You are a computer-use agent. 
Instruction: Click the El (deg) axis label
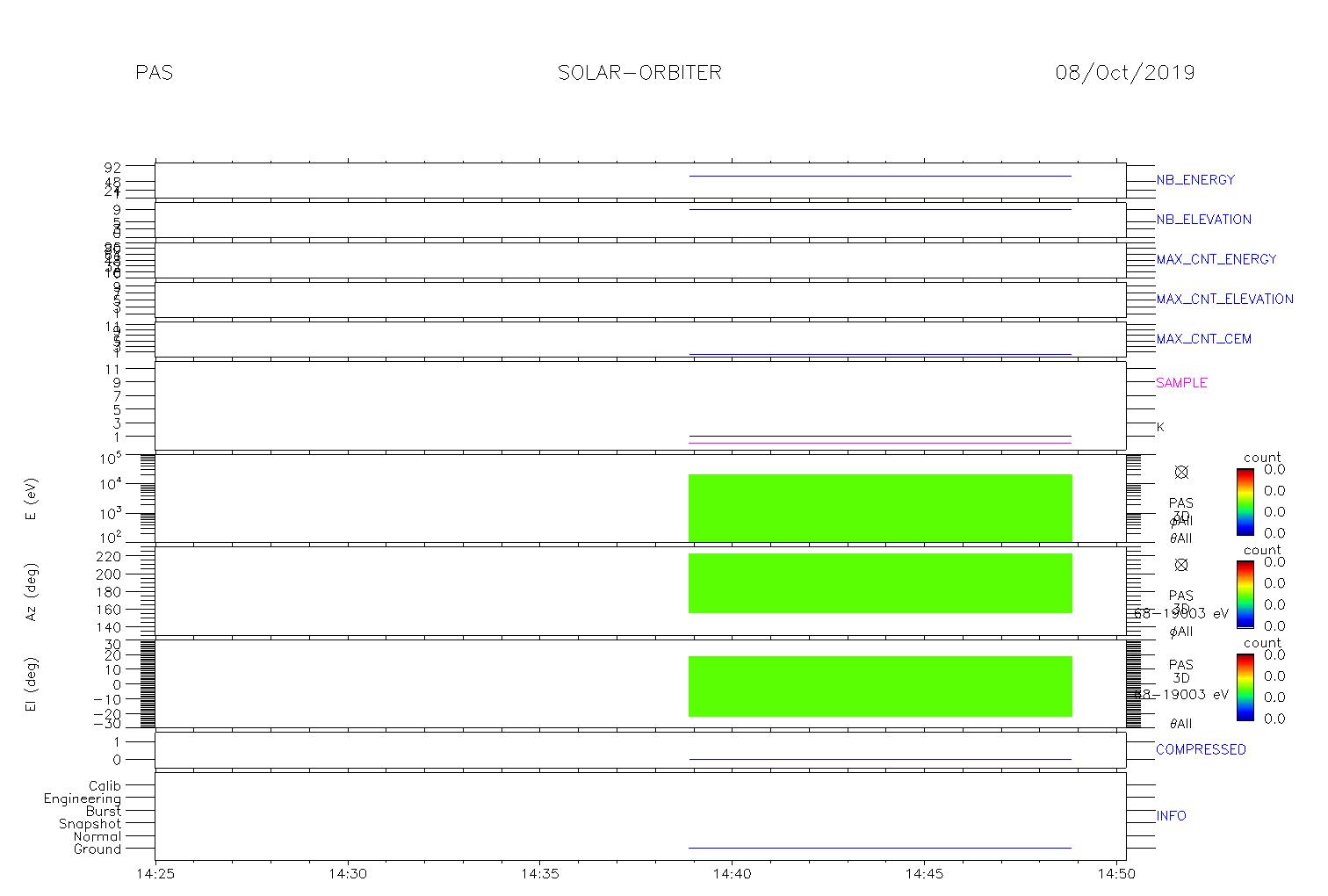pyautogui.click(x=32, y=684)
